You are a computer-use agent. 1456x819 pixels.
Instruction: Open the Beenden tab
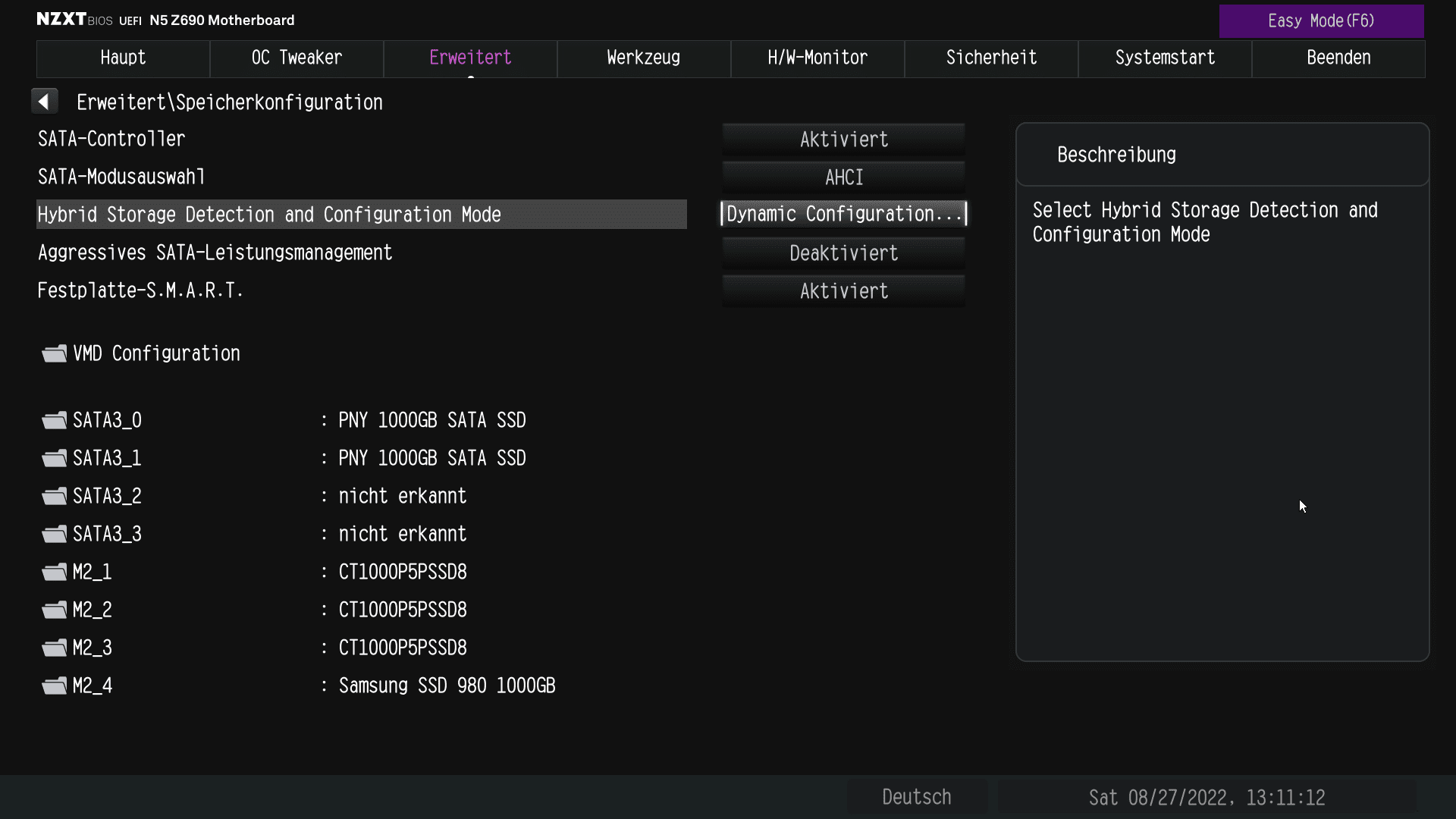tap(1338, 58)
